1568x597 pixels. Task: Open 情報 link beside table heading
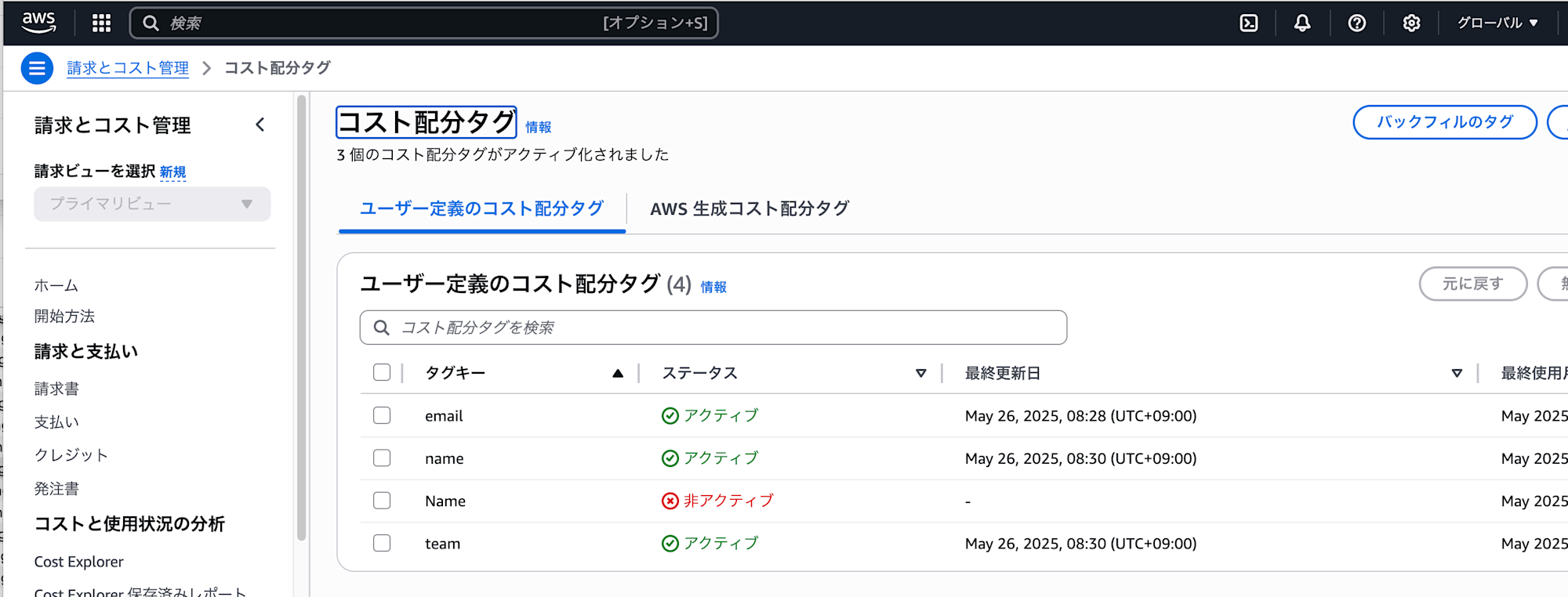coord(713,287)
